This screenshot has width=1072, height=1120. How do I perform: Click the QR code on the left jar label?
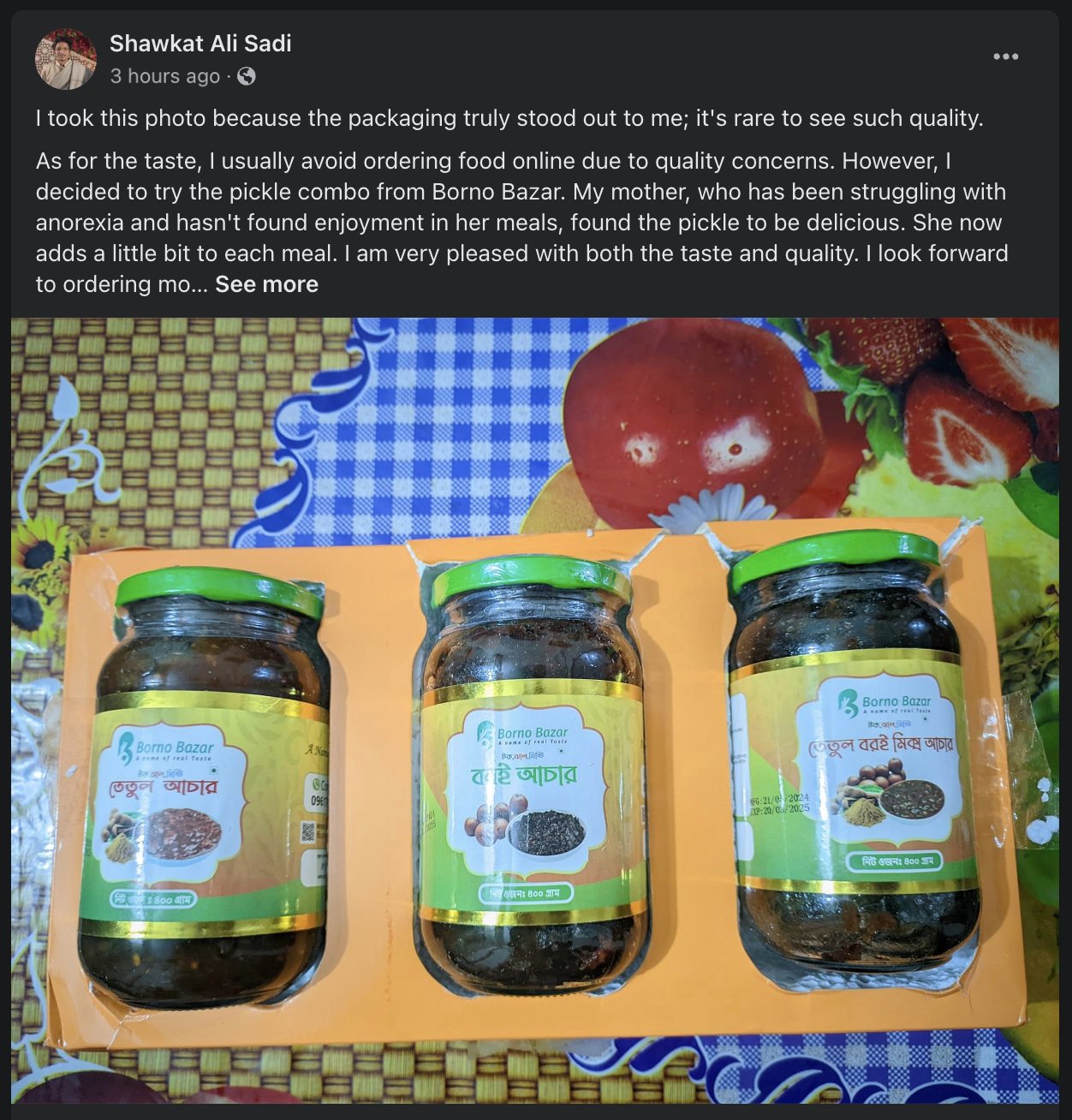tap(308, 831)
